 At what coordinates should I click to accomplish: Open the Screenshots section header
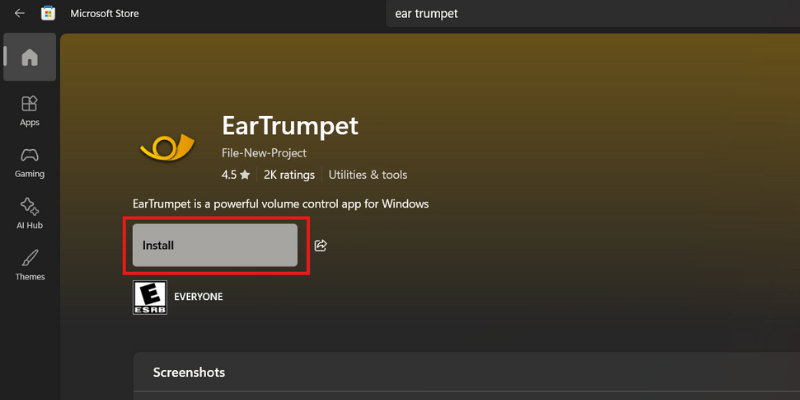tap(189, 372)
